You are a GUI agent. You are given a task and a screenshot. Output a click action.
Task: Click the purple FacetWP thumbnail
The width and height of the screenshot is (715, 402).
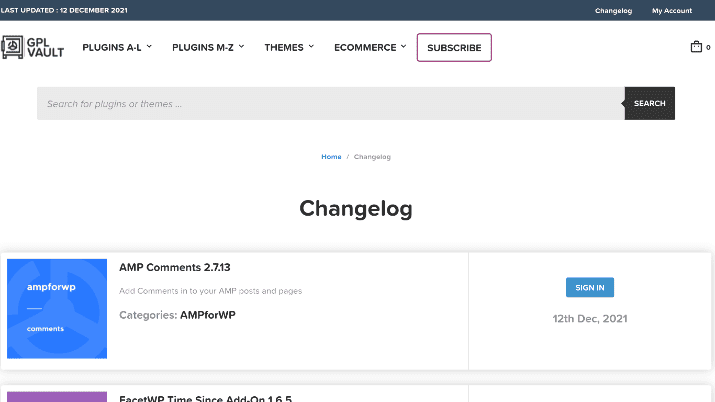57,397
